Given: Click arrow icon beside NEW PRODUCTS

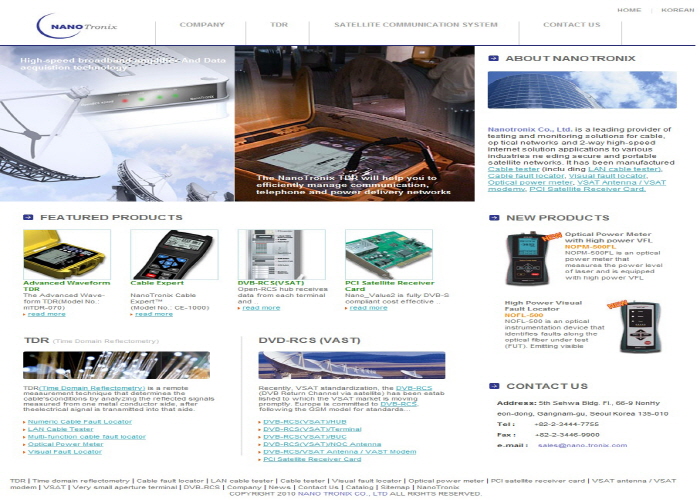Looking at the screenshot, I should click(x=494, y=217).
